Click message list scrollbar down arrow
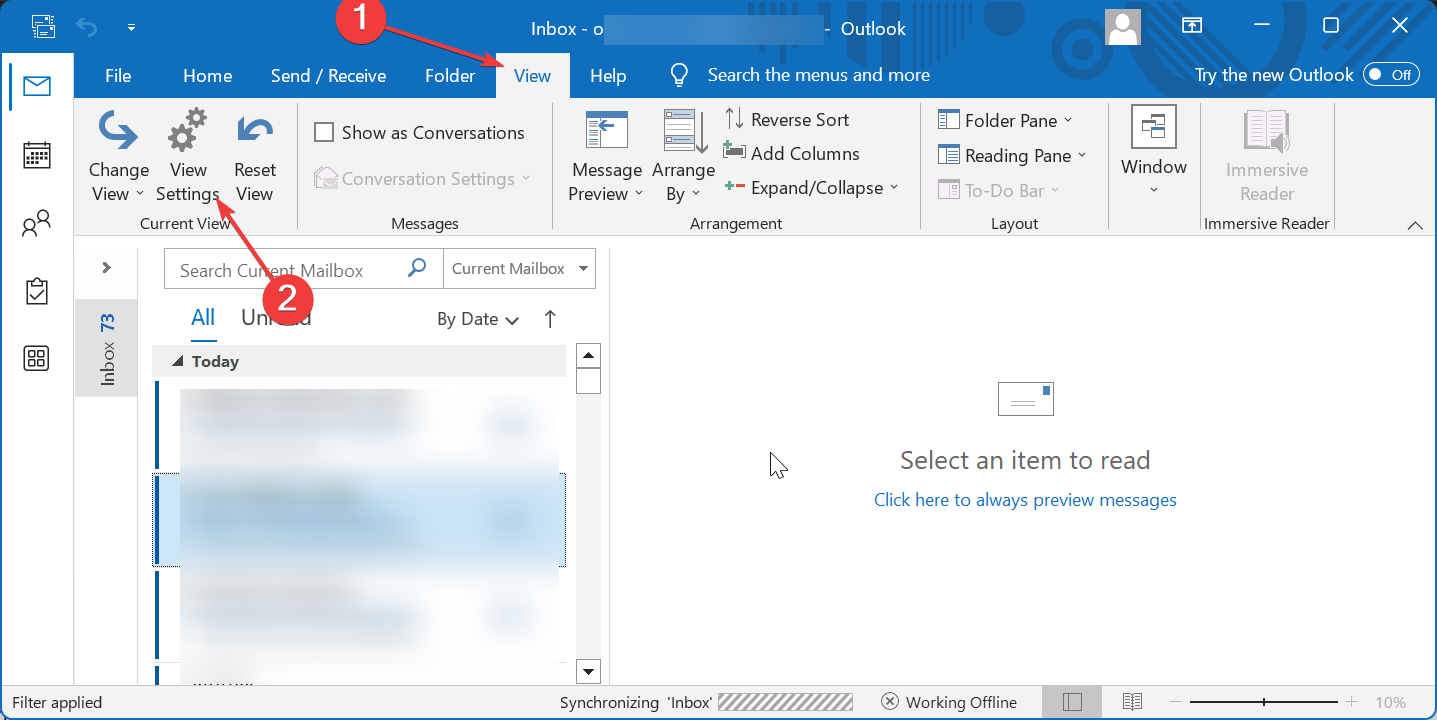The height and width of the screenshot is (720, 1437). point(589,672)
